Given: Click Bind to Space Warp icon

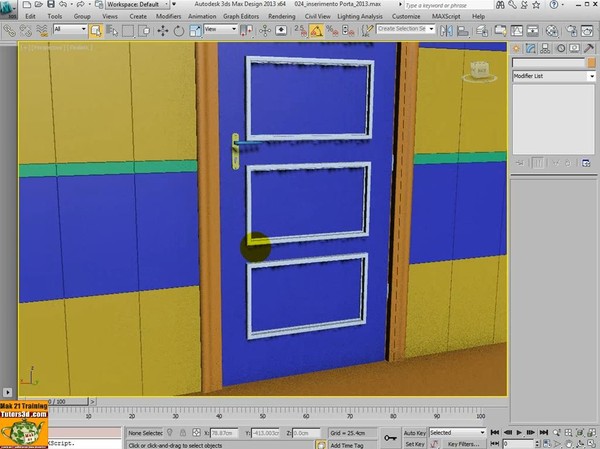Looking at the screenshot, I should coord(42,31).
